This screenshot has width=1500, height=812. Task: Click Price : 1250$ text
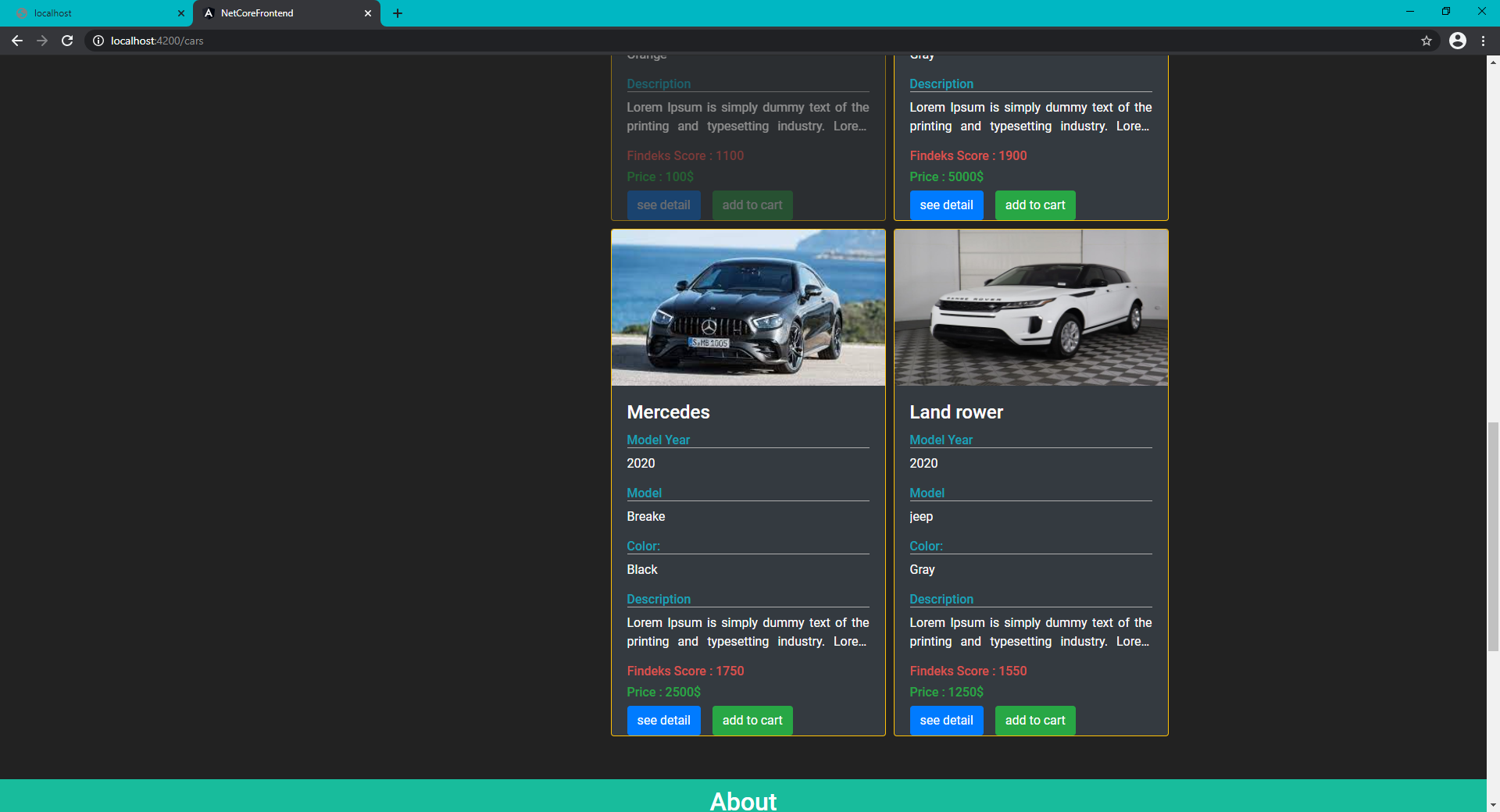[946, 693]
